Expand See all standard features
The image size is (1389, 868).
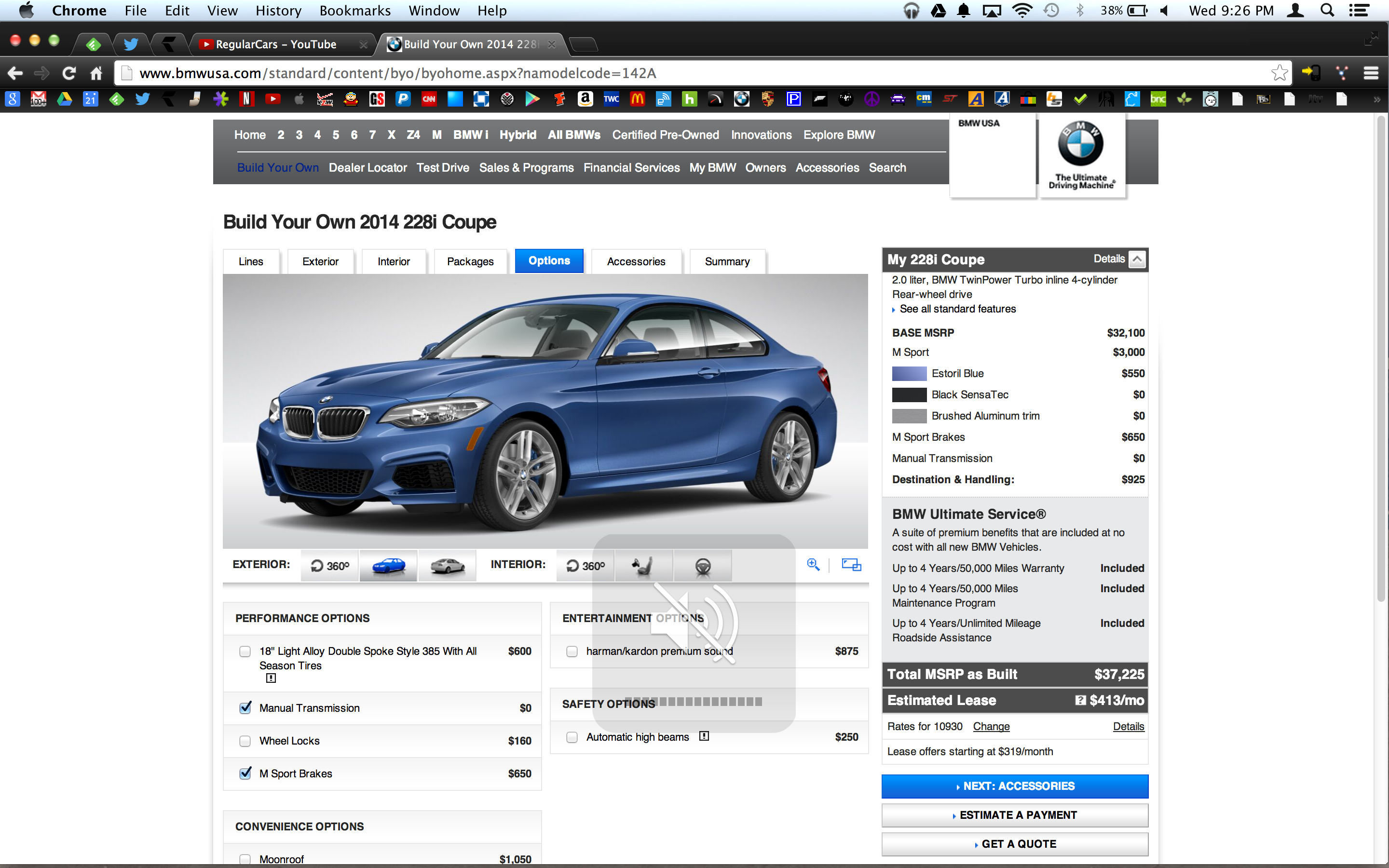[x=957, y=309]
